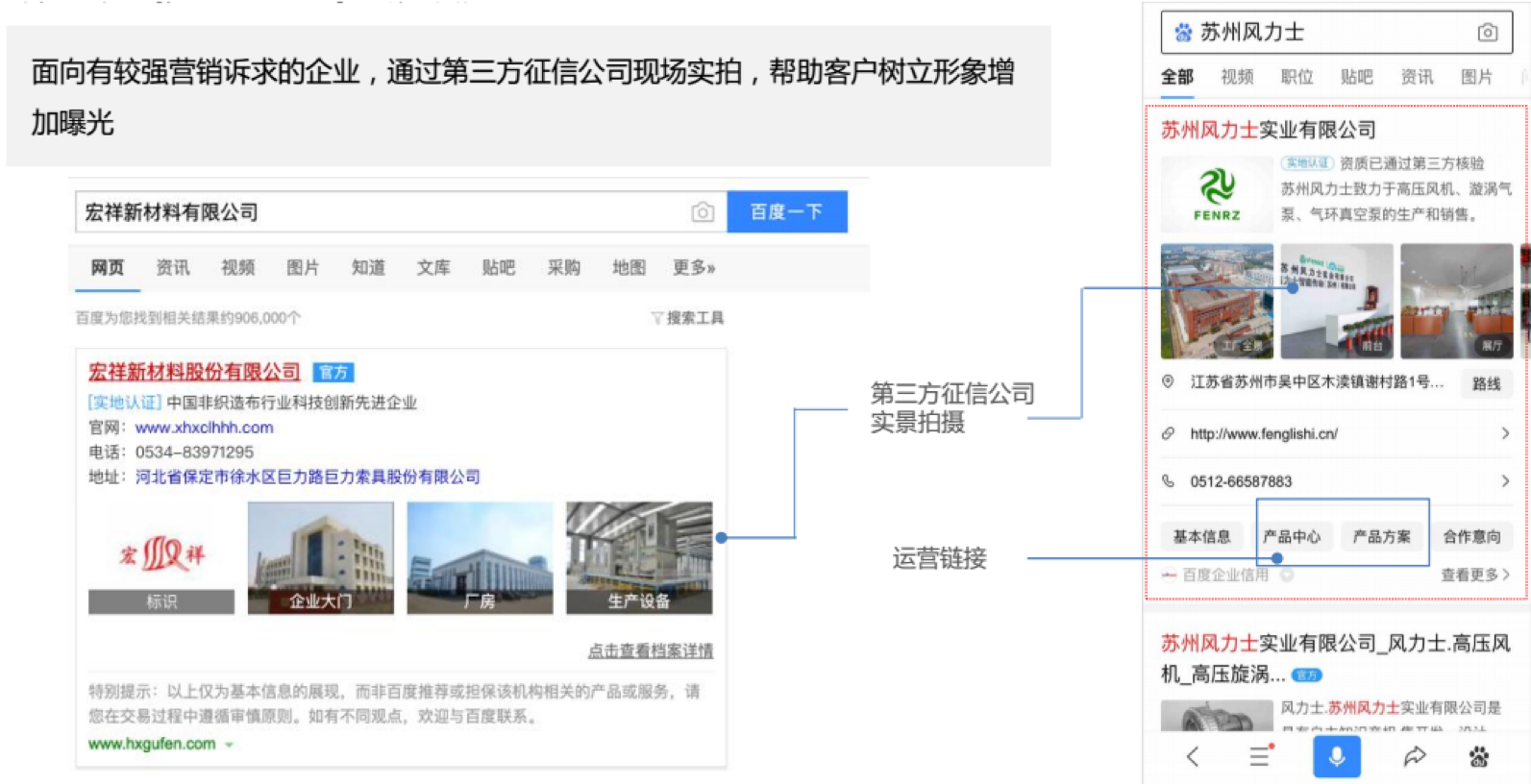Click the camera icon in mobile search bar

pyautogui.click(x=1487, y=33)
